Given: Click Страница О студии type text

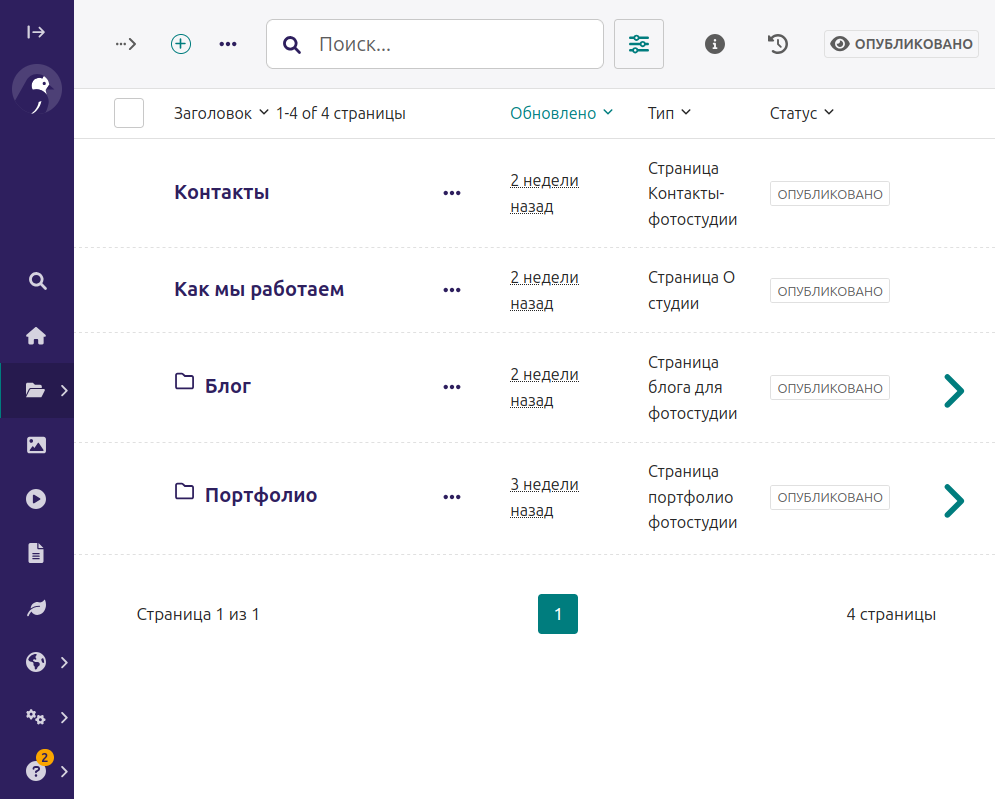Looking at the screenshot, I should click(691, 291).
